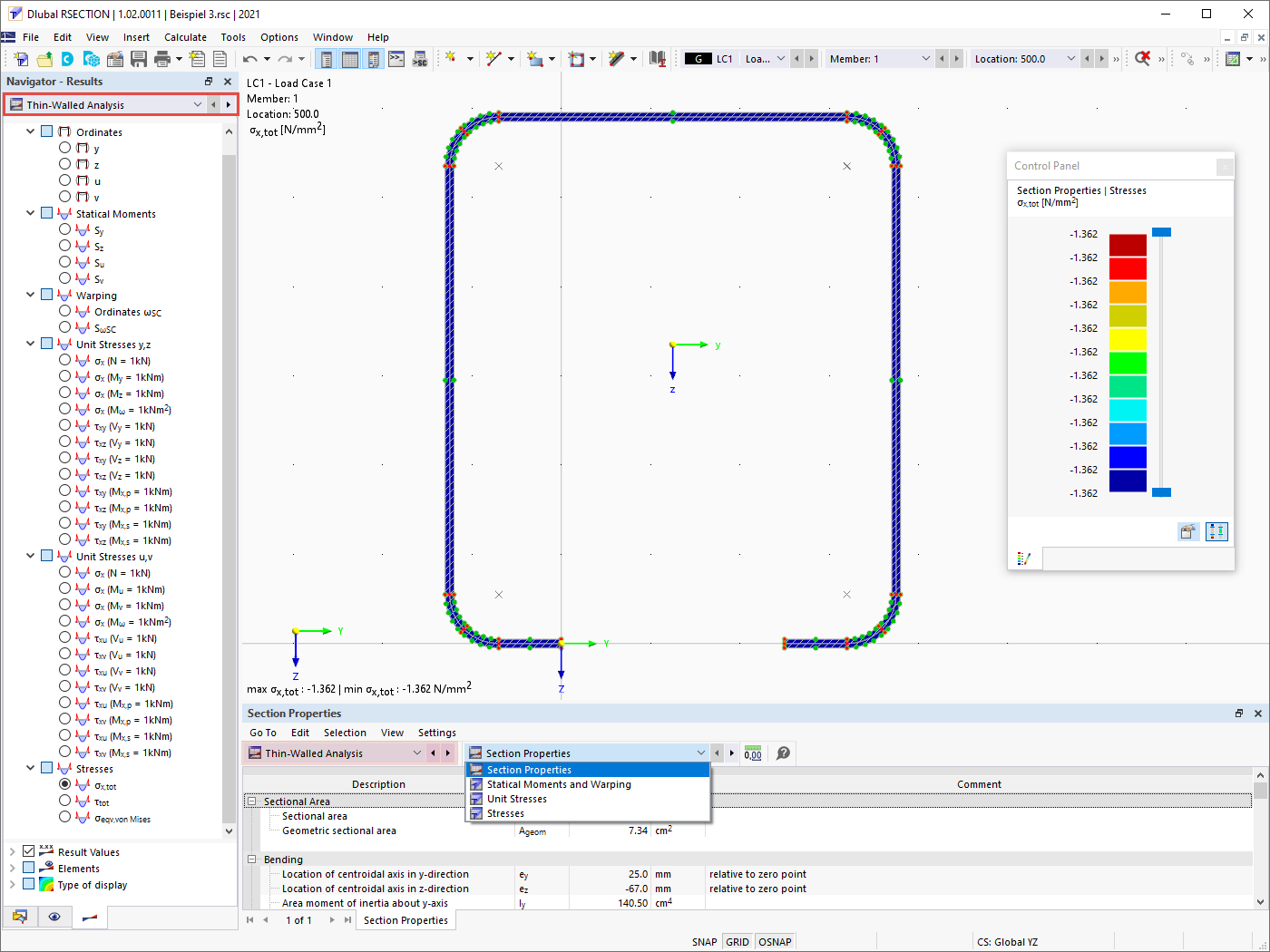Open the Calculate menu
The image size is (1270, 952).
coord(185,37)
